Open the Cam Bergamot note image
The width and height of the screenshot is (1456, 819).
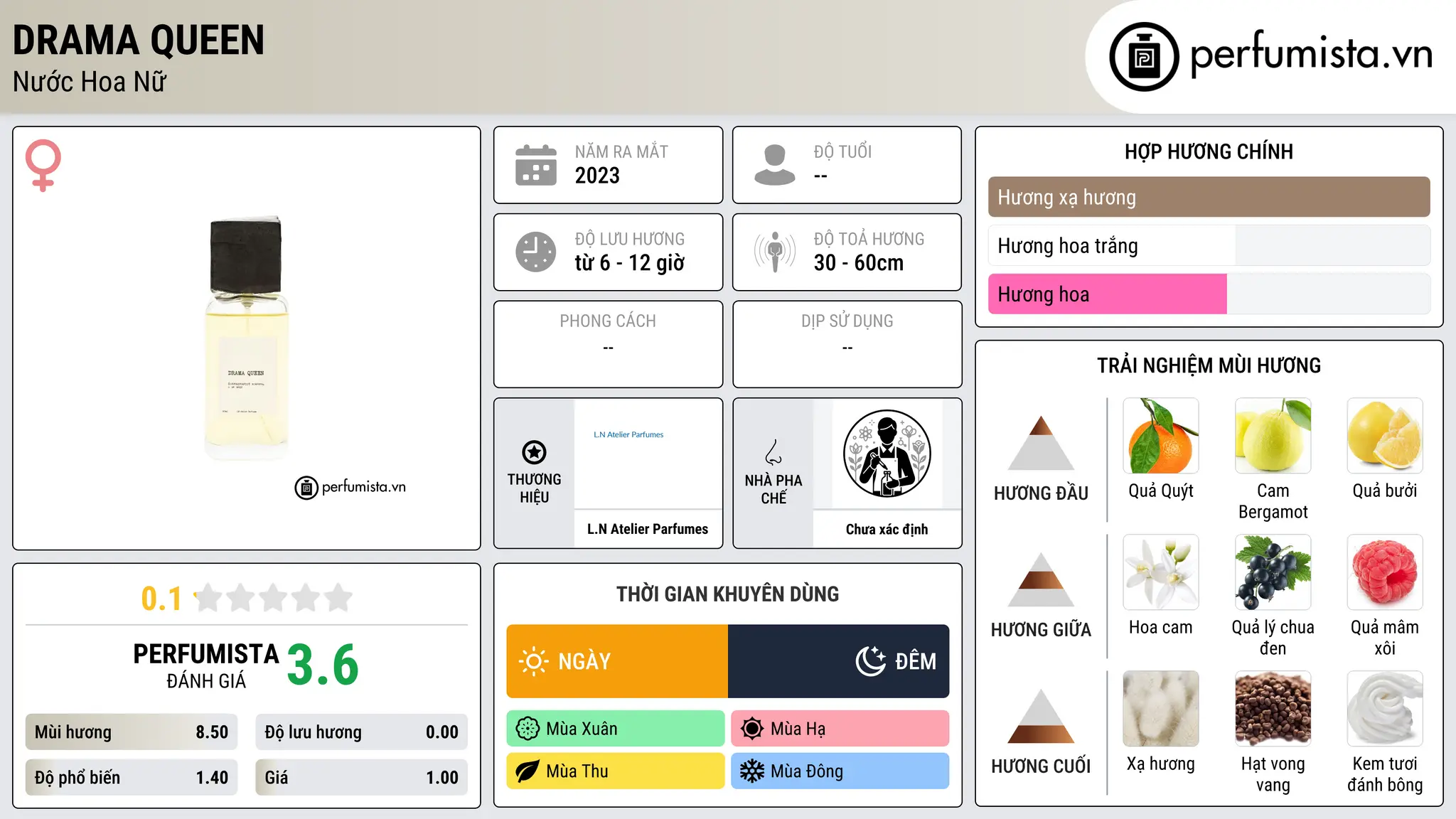(x=1273, y=436)
